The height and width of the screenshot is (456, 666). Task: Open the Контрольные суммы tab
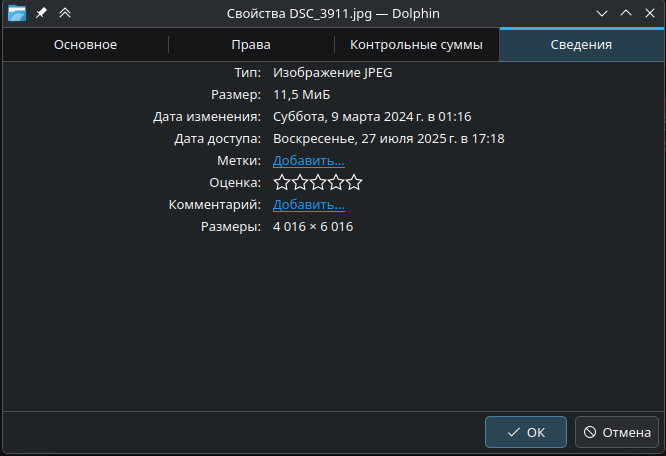(x=416, y=45)
